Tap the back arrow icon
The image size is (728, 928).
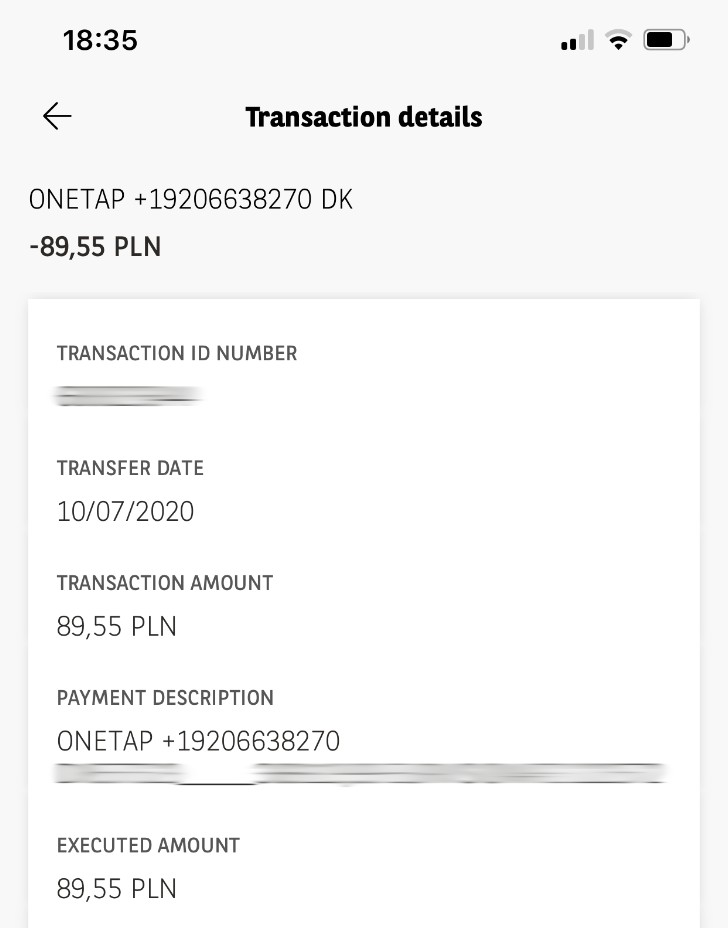pos(57,117)
